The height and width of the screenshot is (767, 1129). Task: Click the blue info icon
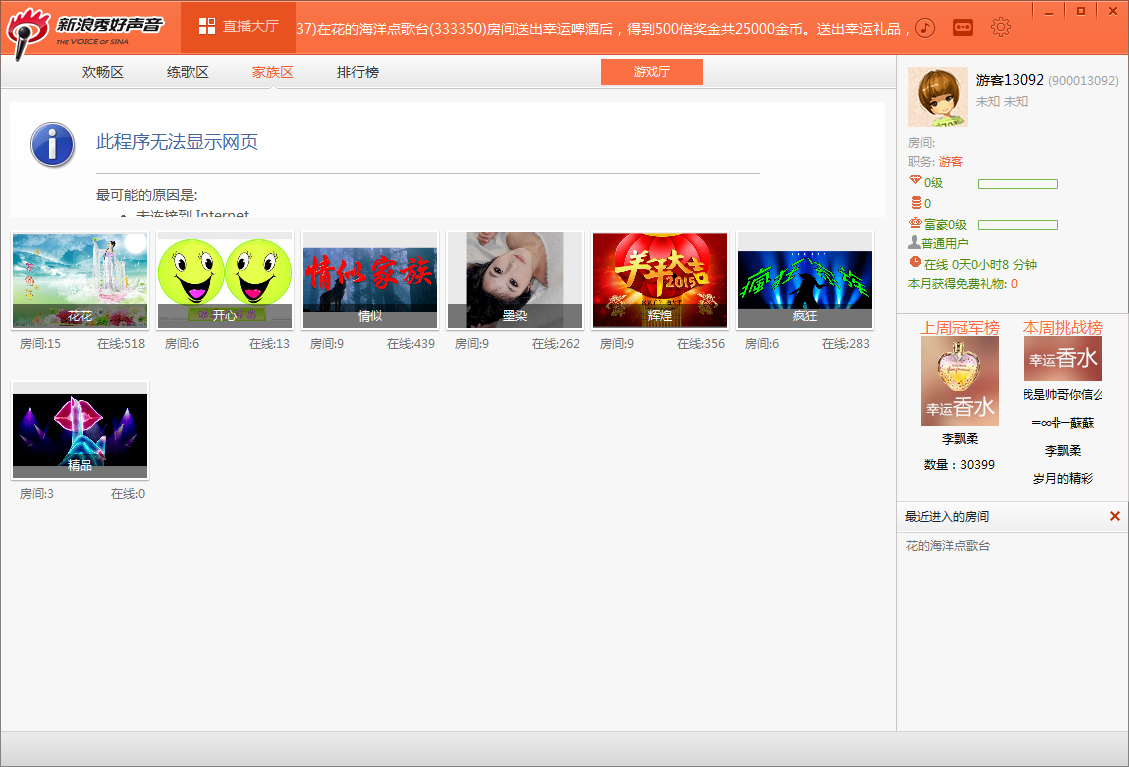[52, 145]
